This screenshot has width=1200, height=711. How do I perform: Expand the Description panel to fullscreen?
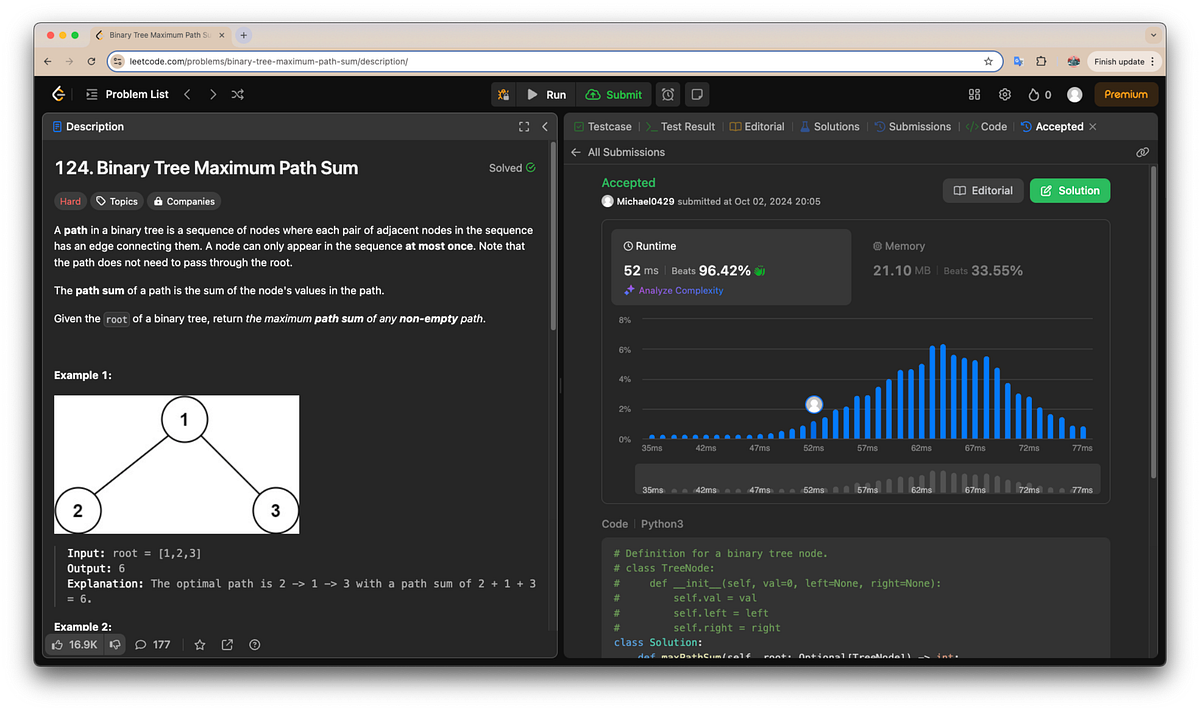tap(524, 126)
